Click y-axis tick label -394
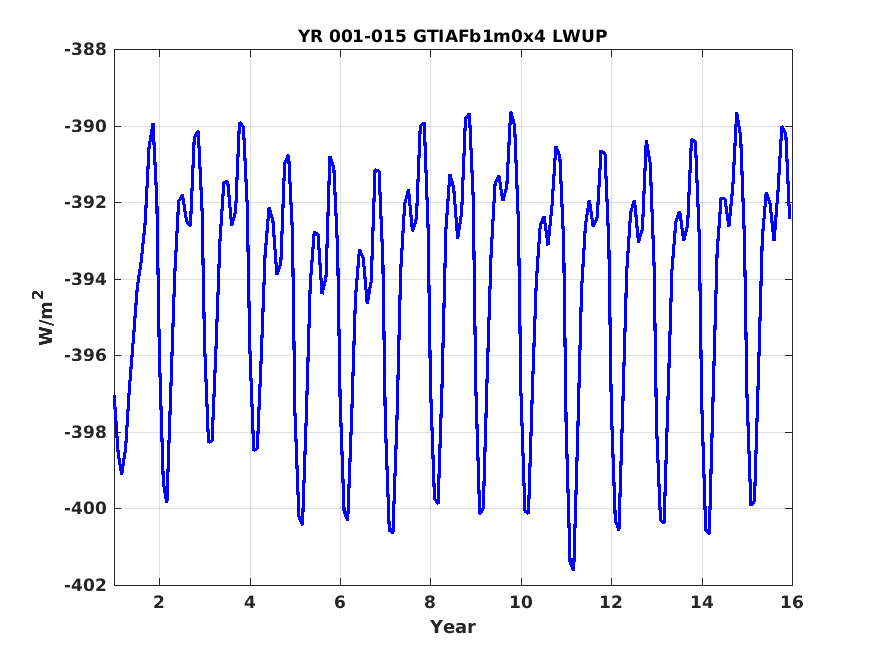The width and height of the screenshot is (875, 656). pos(85,279)
